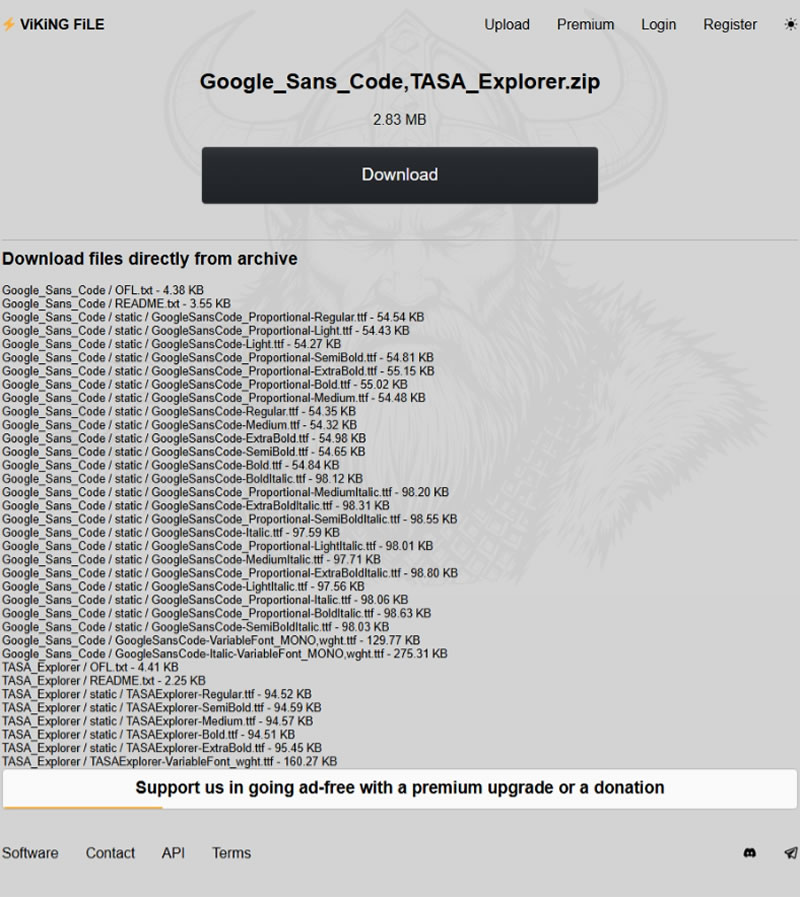Open the Upload page

(507, 25)
